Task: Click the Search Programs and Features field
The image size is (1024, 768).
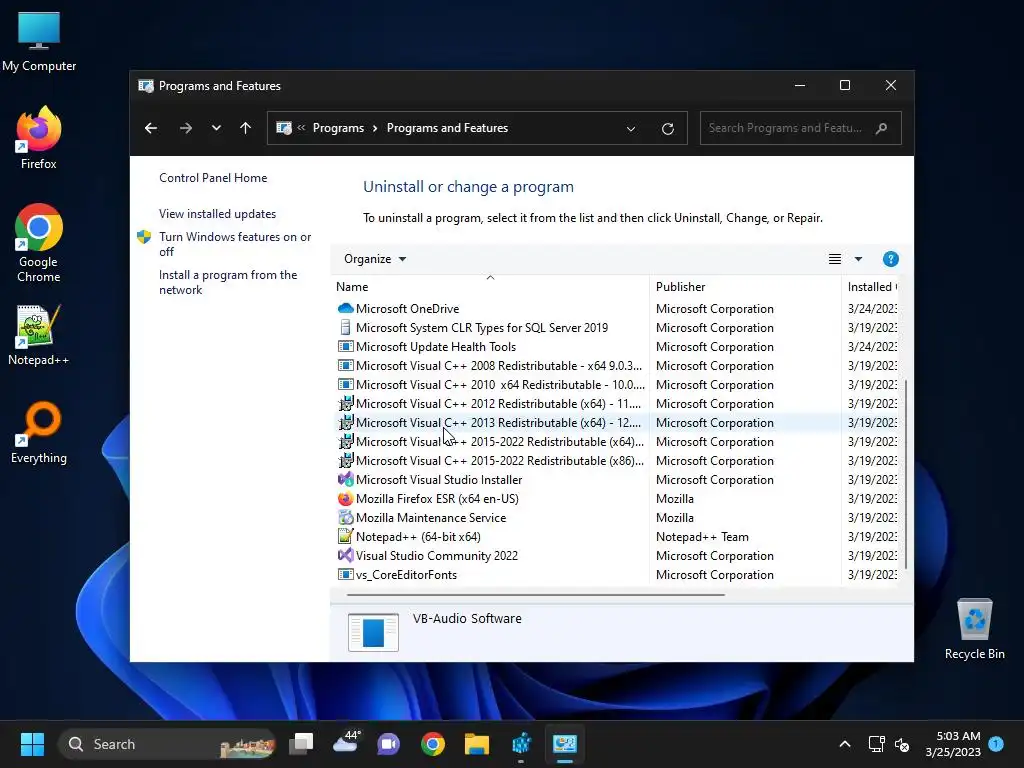Action: 801,128
